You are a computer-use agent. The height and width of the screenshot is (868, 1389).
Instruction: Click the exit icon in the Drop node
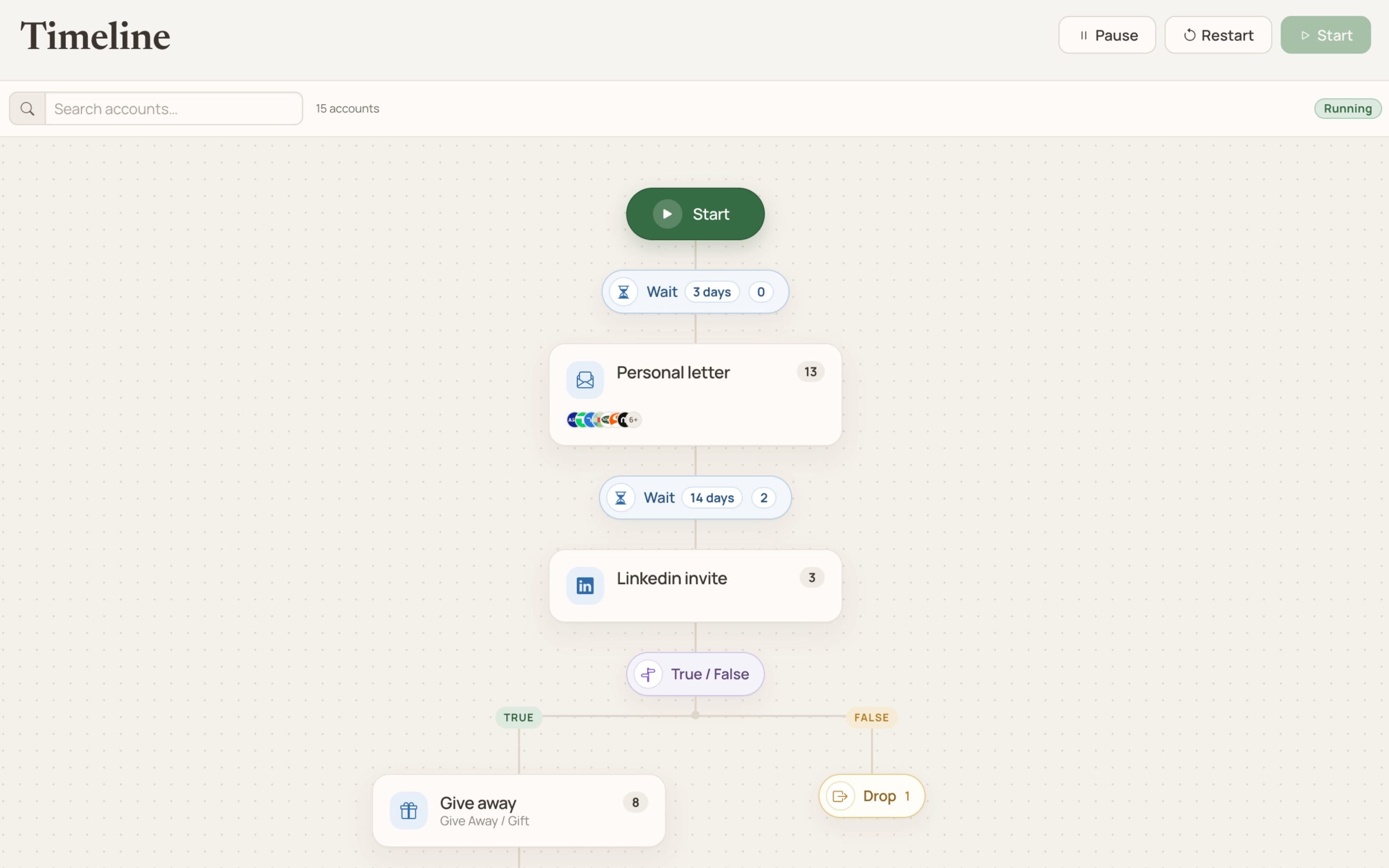840,796
